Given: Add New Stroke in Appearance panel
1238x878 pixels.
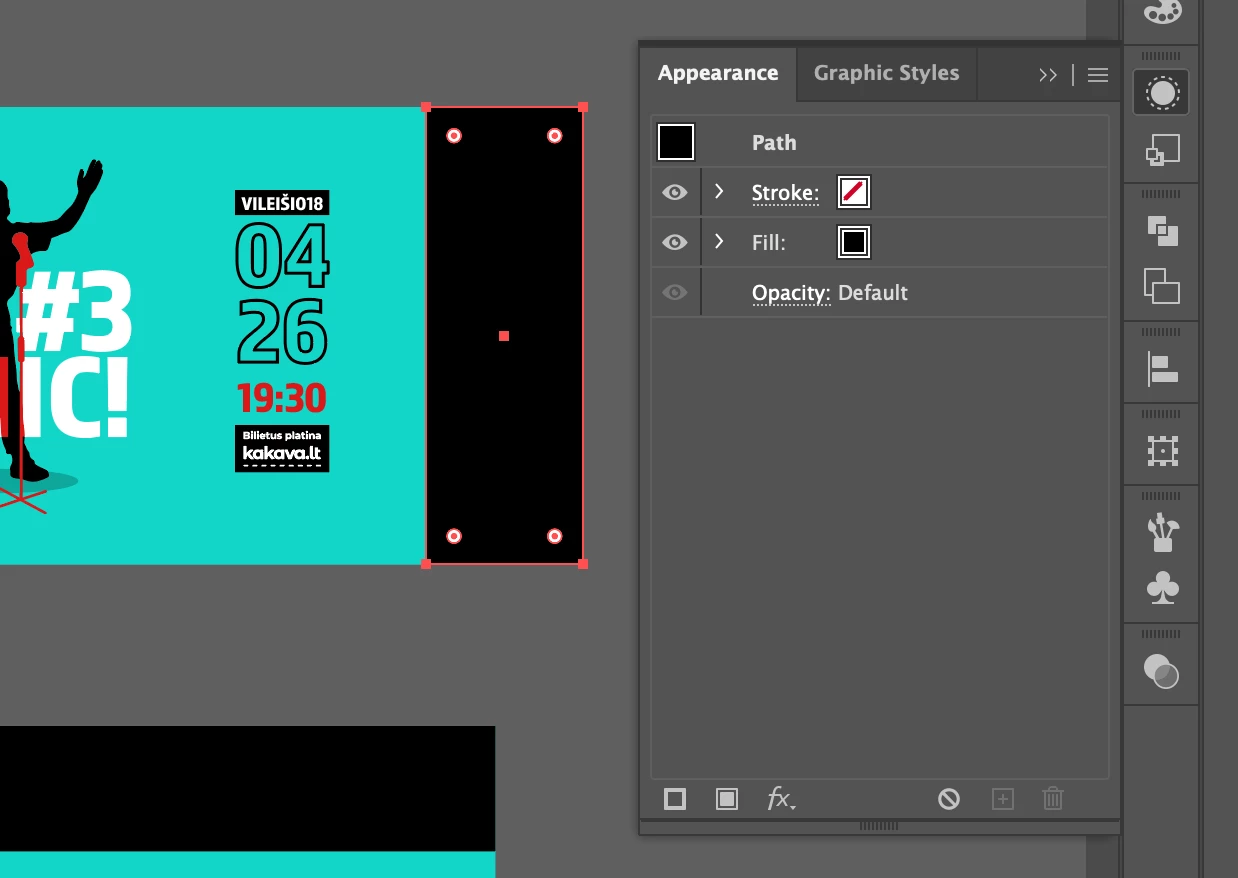Looking at the screenshot, I should pos(675,799).
